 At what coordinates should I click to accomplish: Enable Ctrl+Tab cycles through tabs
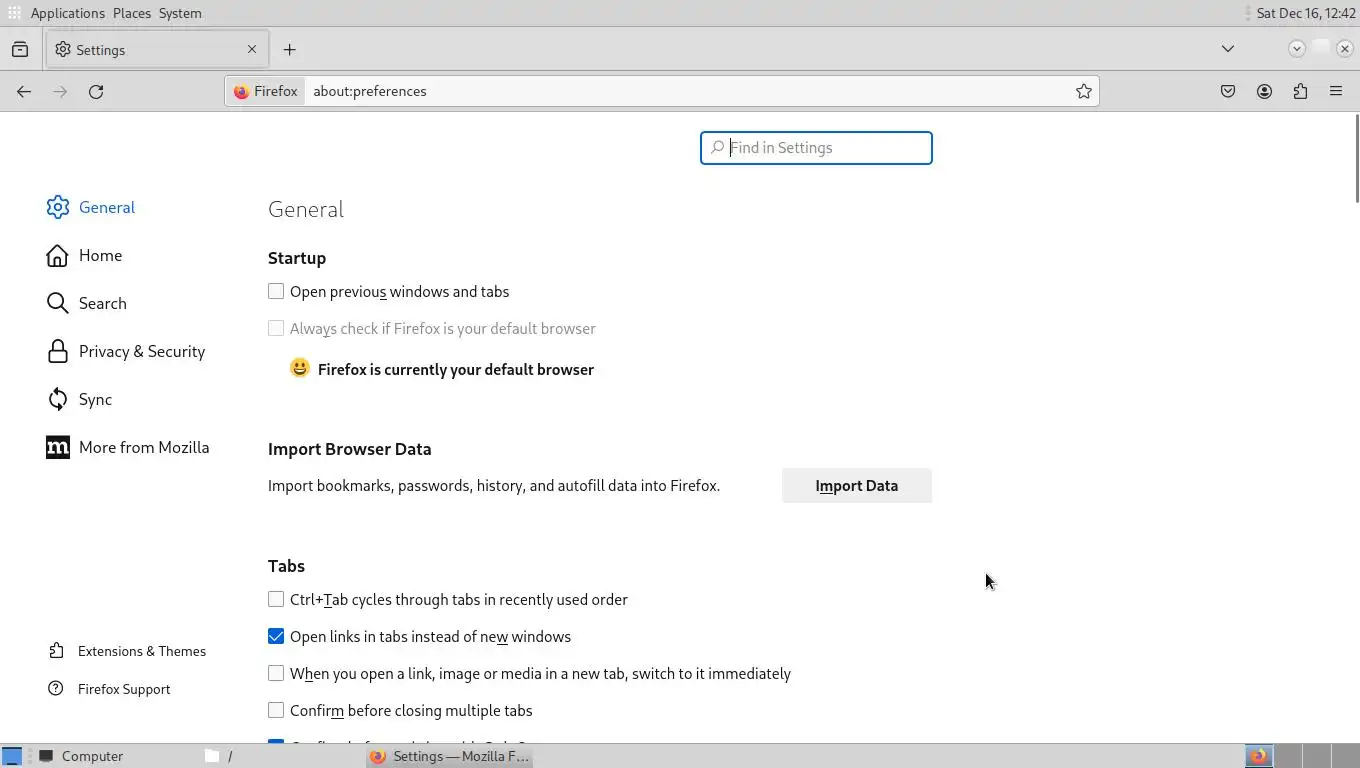pos(276,599)
